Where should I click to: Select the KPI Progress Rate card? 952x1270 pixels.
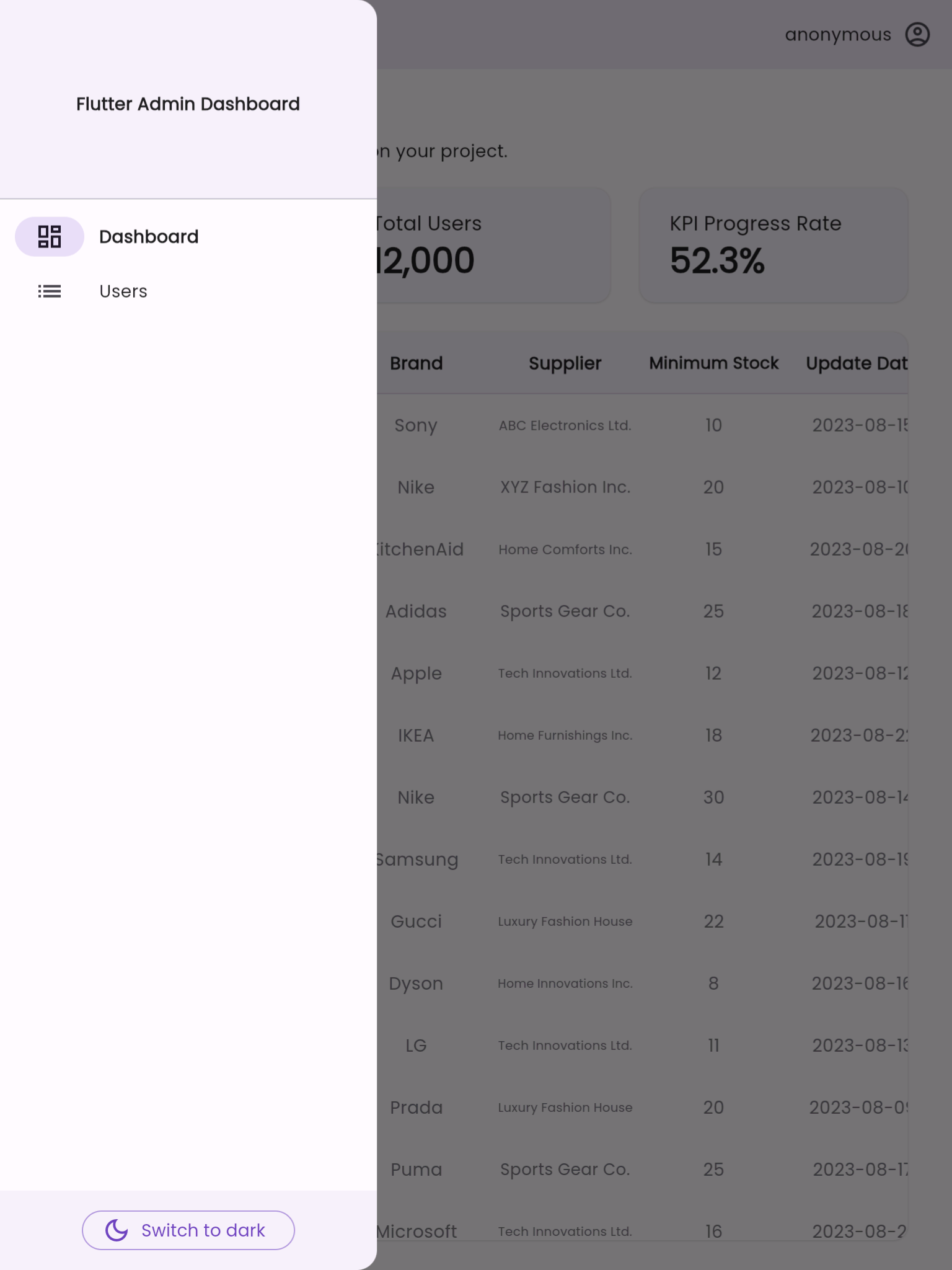773,245
